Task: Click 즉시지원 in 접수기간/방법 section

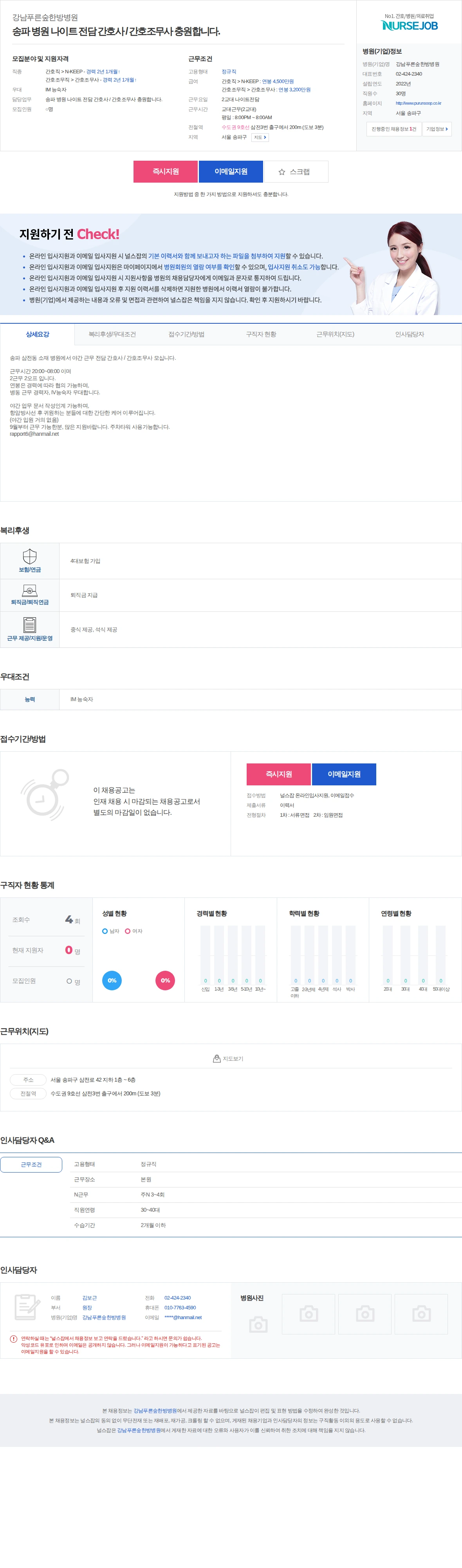Action: point(278,774)
